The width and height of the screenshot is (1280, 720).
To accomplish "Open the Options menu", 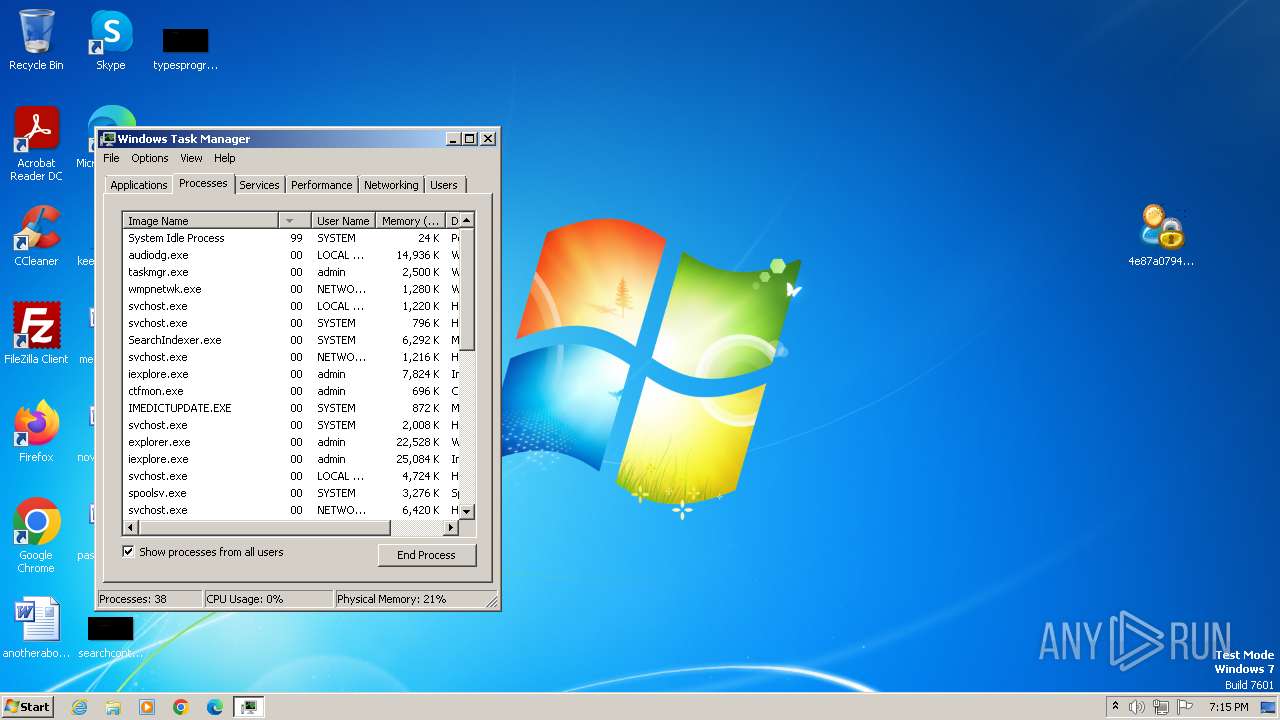I will point(150,158).
